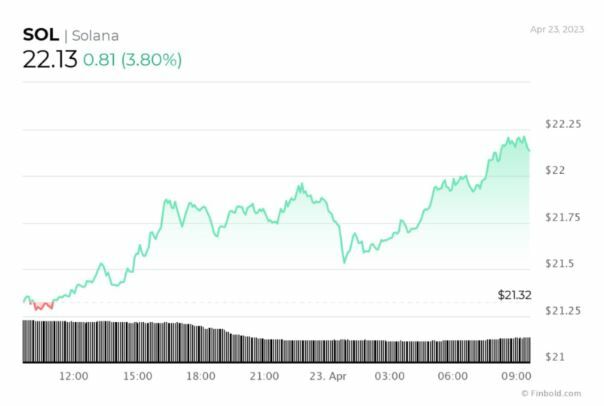Click the red segment of the price line

click(x=41, y=305)
